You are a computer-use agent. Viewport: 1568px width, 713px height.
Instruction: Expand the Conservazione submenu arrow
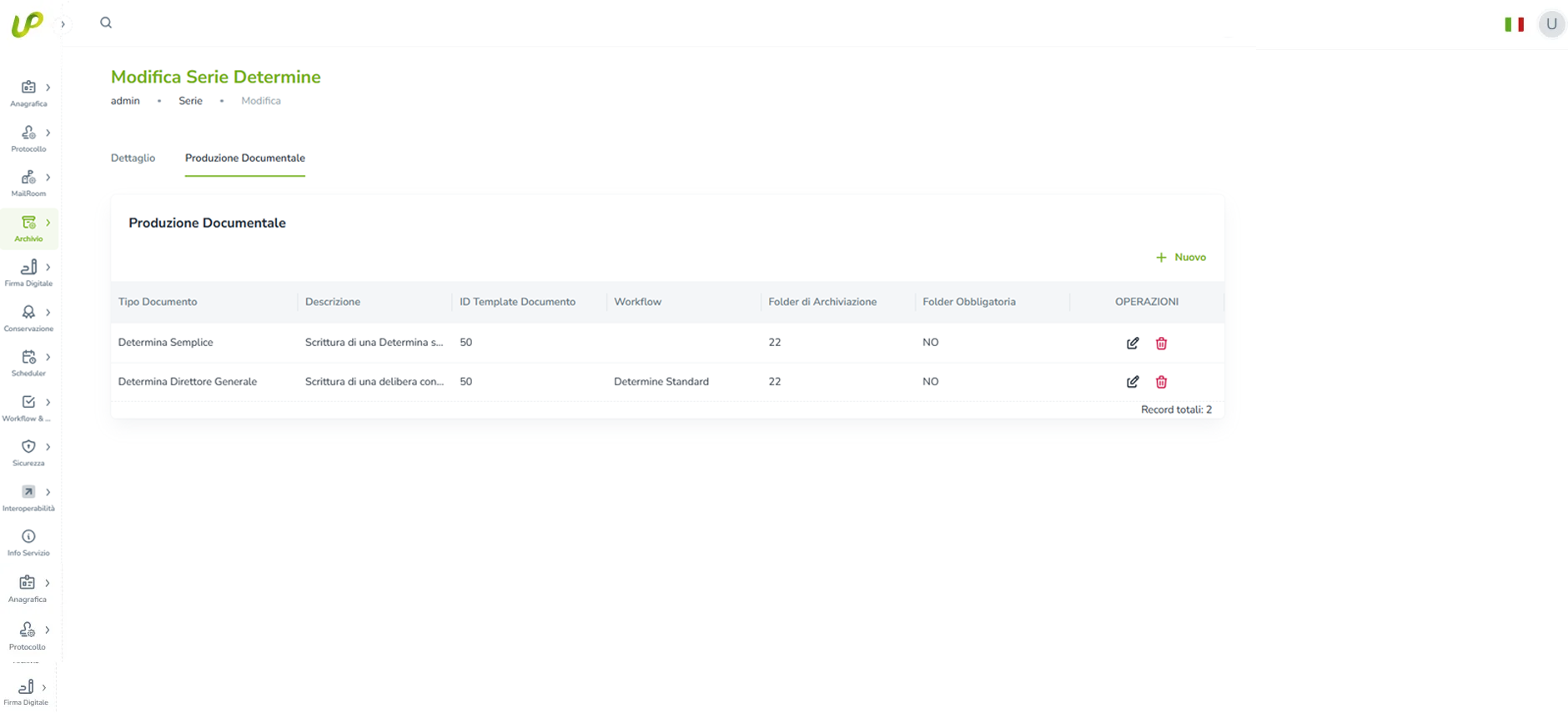pyautogui.click(x=48, y=312)
